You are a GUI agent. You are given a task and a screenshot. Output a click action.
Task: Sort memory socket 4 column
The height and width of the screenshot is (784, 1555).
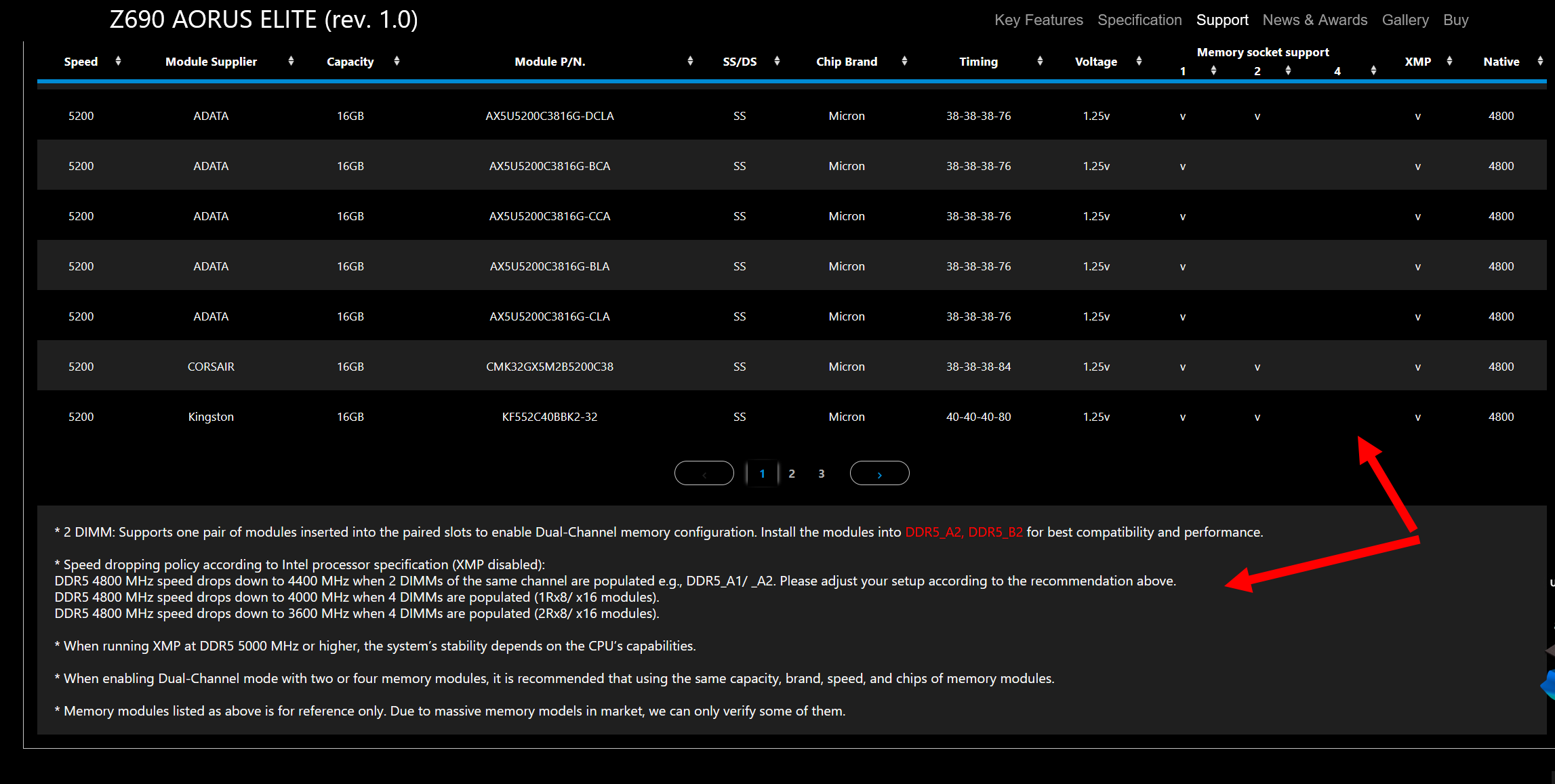point(1373,70)
